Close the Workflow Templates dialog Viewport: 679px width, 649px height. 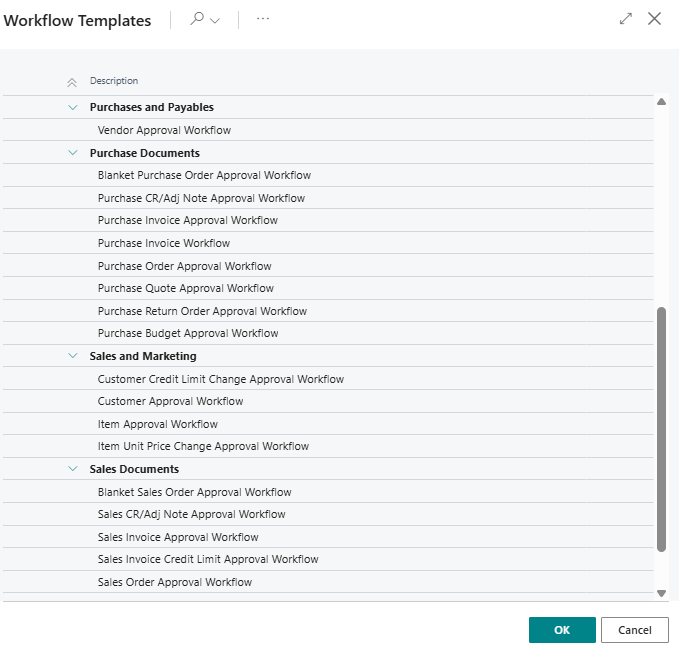(655, 19)
